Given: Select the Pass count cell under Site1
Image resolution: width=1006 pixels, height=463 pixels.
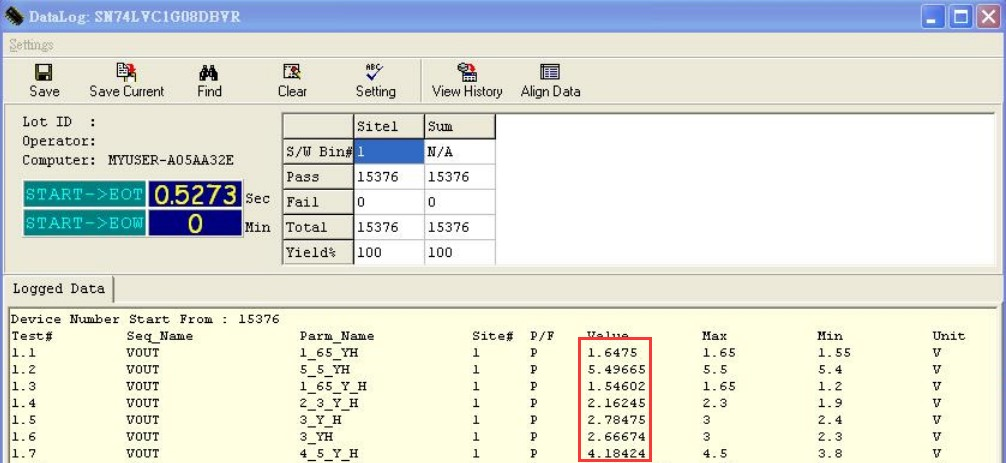Looking at the screenshot, I should click(x=388, y=177).
